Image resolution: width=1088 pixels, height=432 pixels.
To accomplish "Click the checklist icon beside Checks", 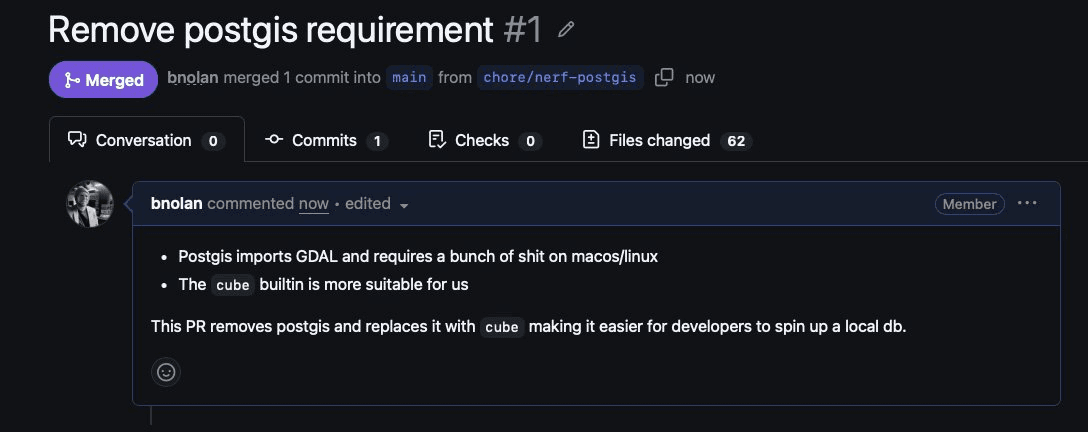I will 436,140.
